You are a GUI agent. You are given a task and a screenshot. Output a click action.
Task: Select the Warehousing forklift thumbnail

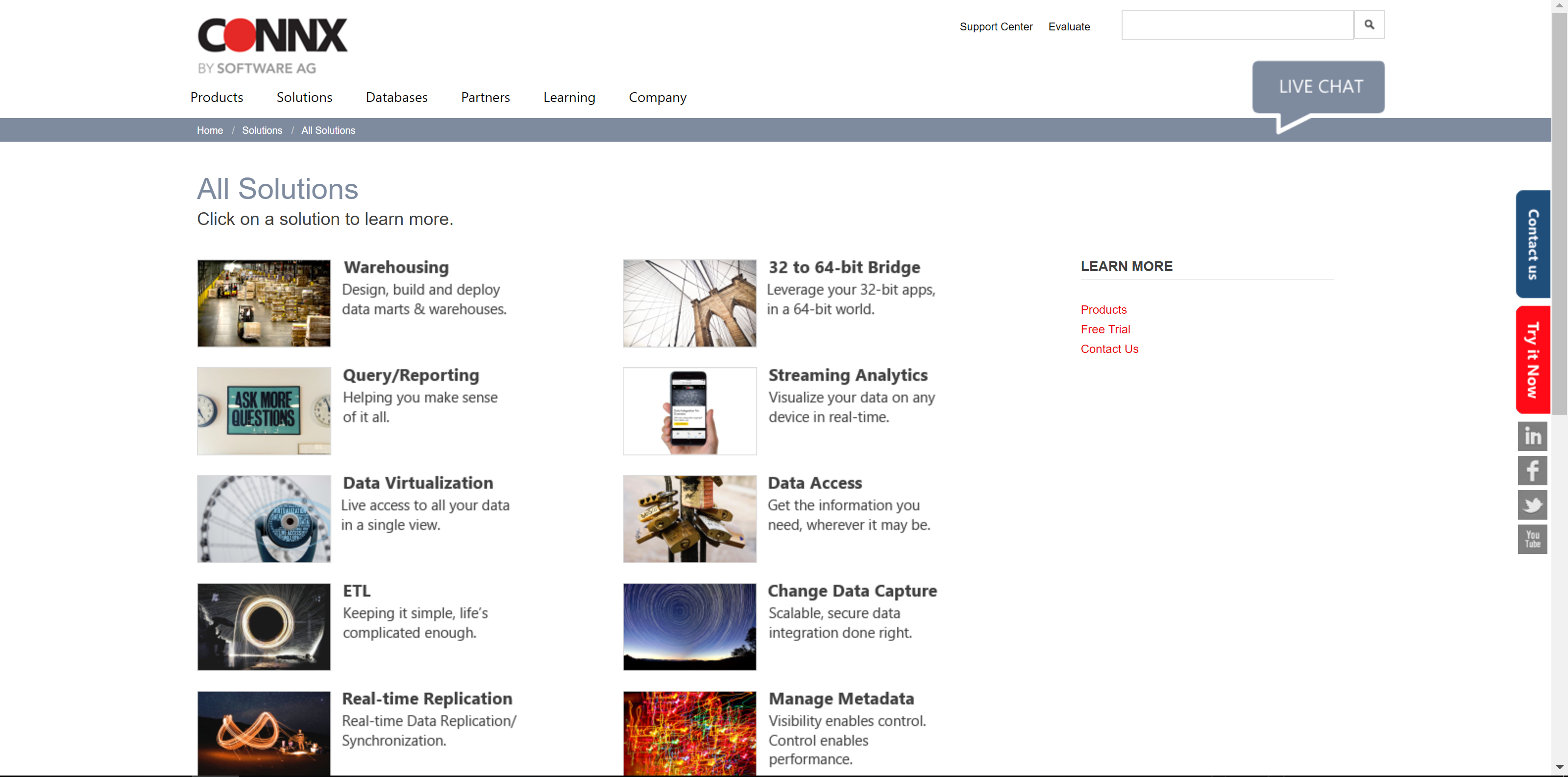pyautogui.click(x=264, y=303)
